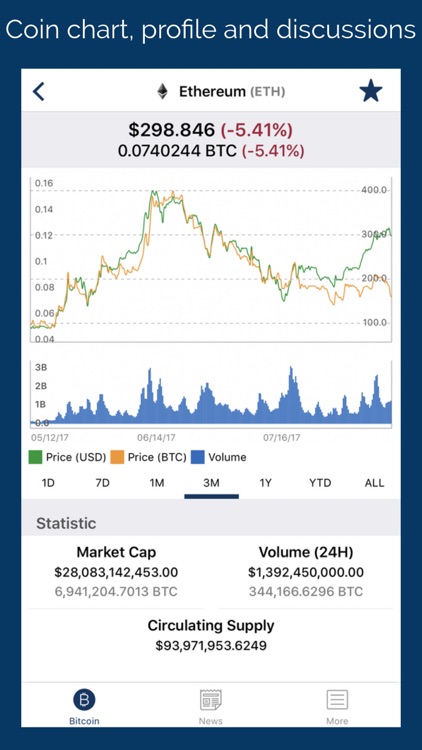The height and width of the screenshot is (750, 422).
Task: Click the price line chart area
Action: [211, 260]
